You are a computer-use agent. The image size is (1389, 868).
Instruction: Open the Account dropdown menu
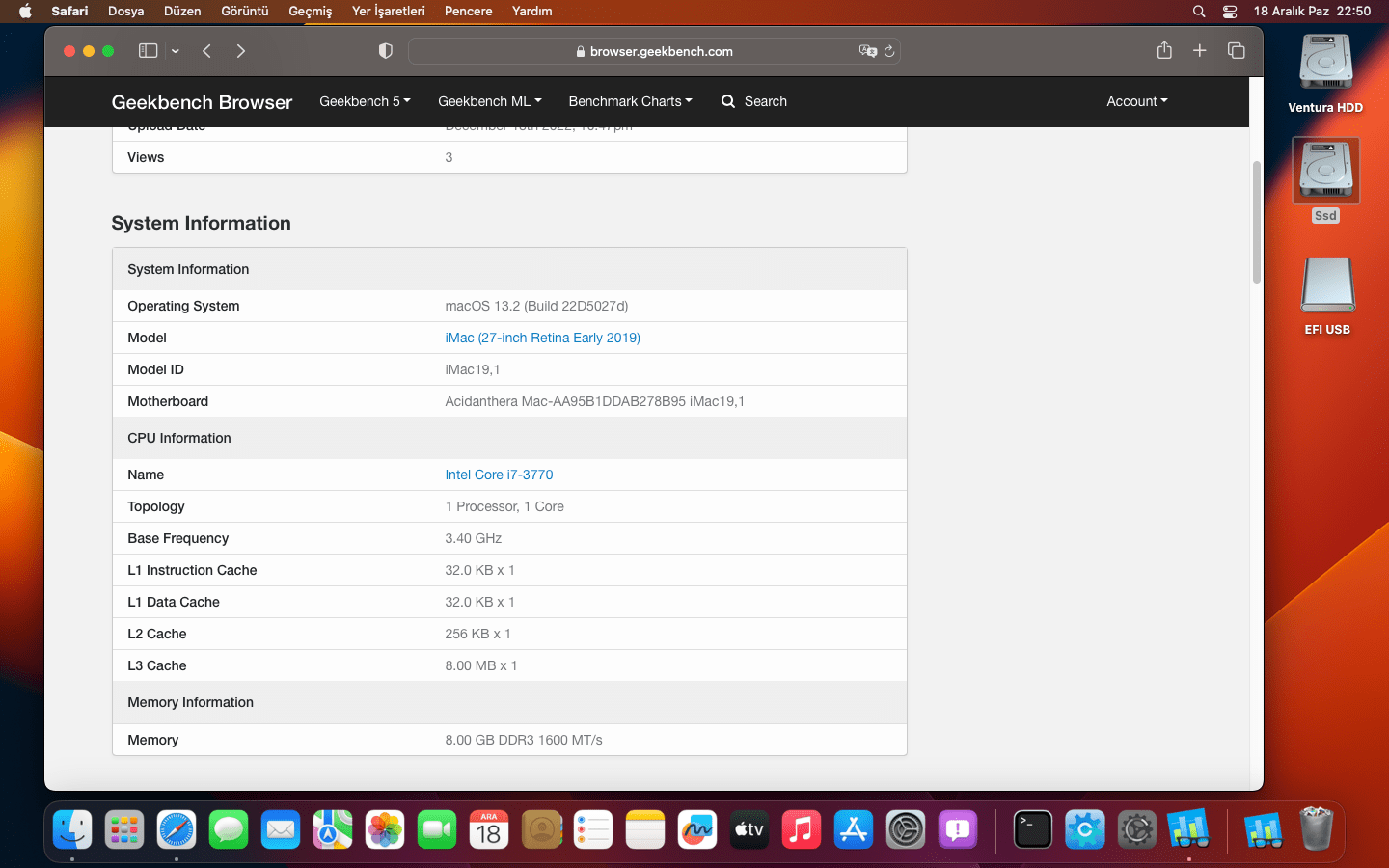(x=1136, y=101)
